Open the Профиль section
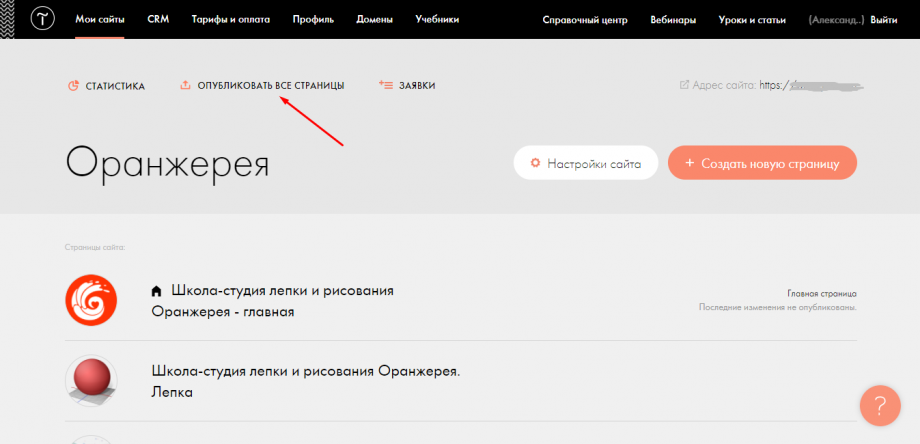 (x=315, y=20)
